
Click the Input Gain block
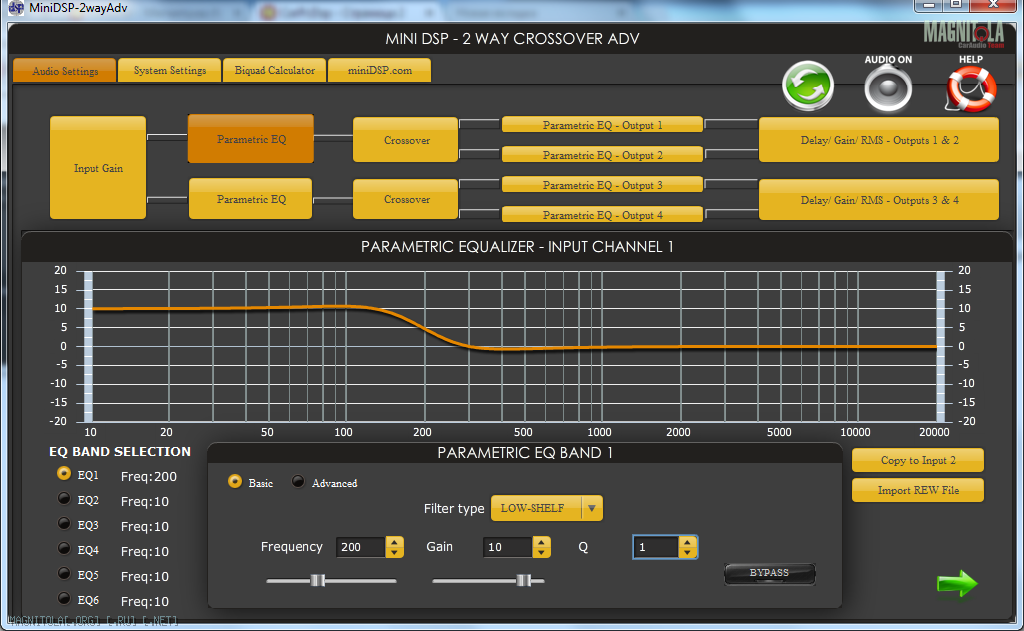click(x=98, y=168)
